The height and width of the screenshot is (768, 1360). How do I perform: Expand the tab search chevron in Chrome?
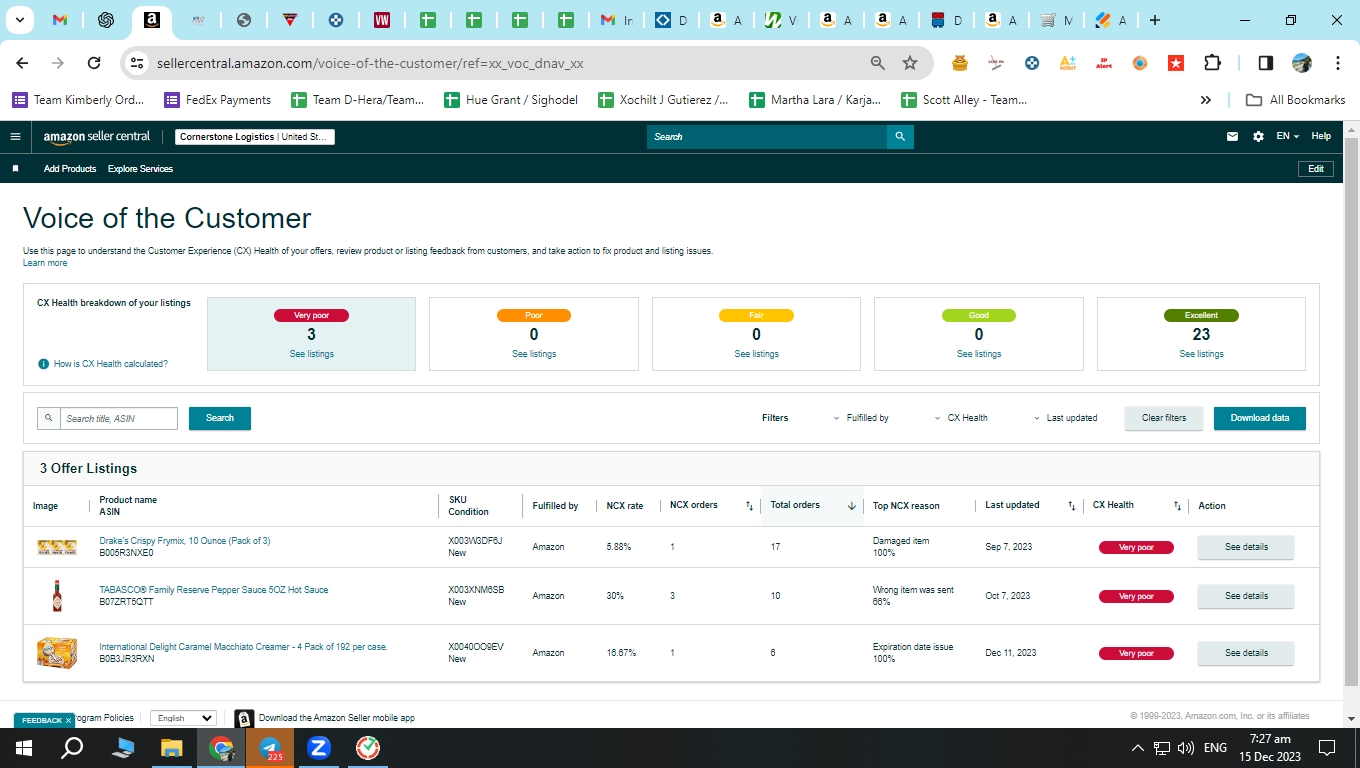pos(22,20)
